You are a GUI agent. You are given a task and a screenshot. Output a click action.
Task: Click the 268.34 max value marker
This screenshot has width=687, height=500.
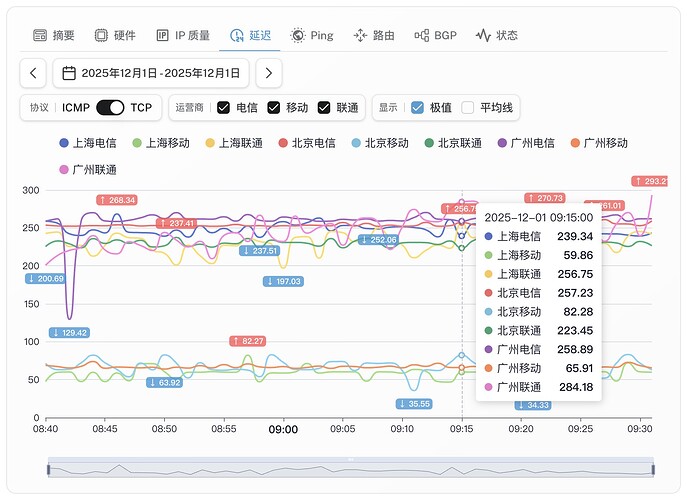[x=117, y=200]
